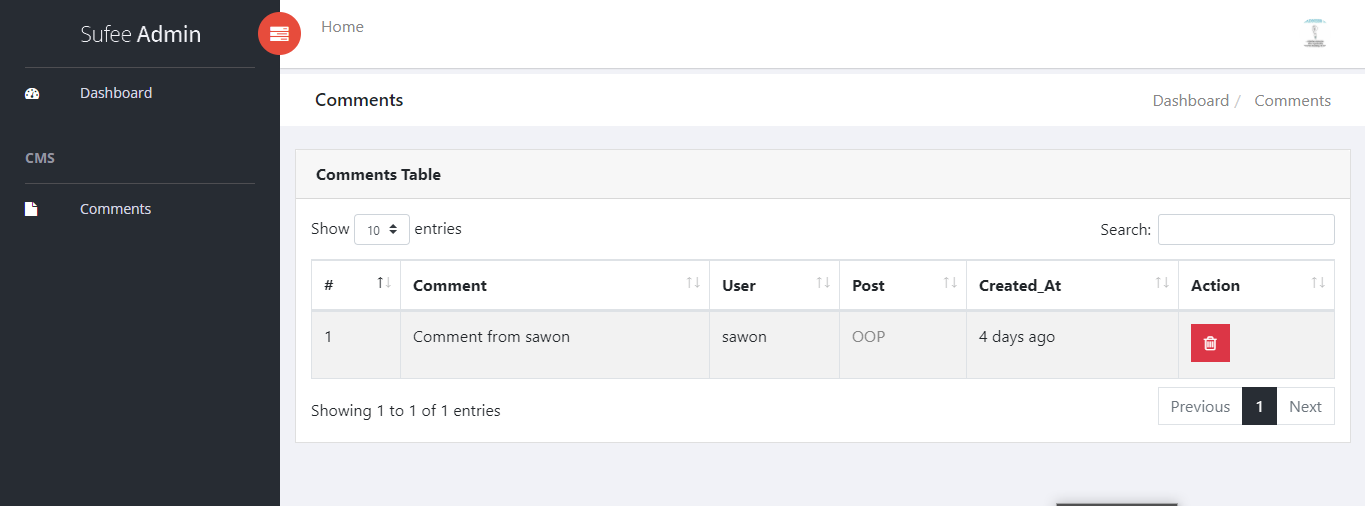The height and width of the screenshot is (506, 1365).
Task: Focus the Search input field
Action: 1245,230
